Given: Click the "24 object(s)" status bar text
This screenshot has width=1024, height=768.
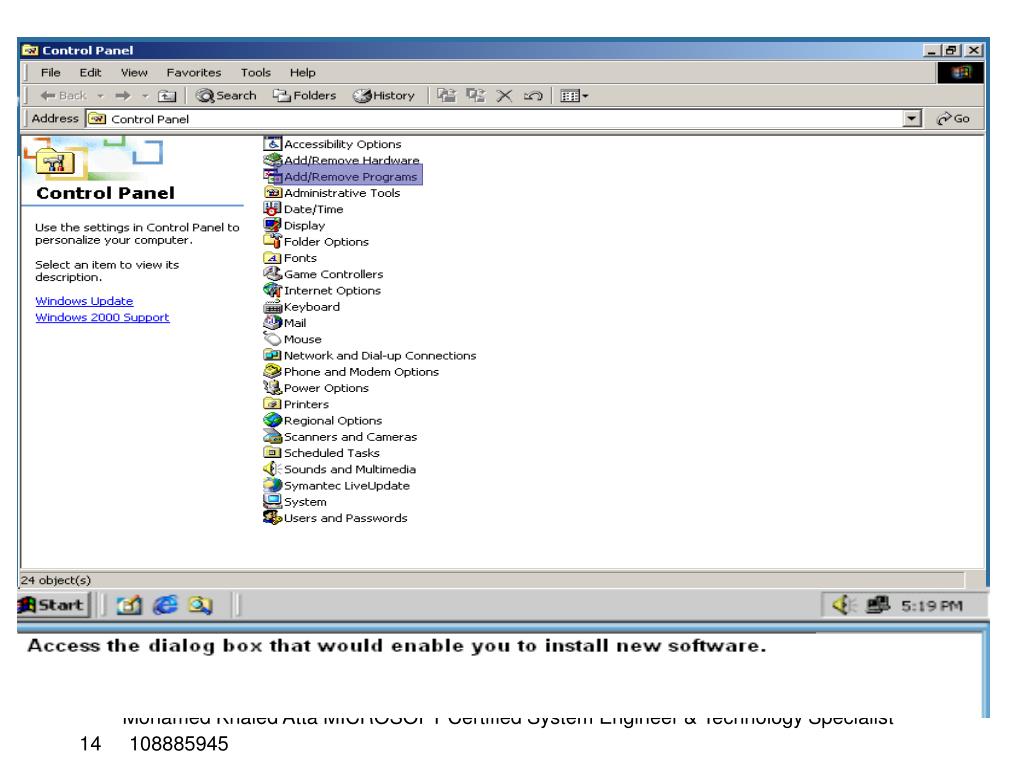Looking at the screenshot, I should (56, 580).
